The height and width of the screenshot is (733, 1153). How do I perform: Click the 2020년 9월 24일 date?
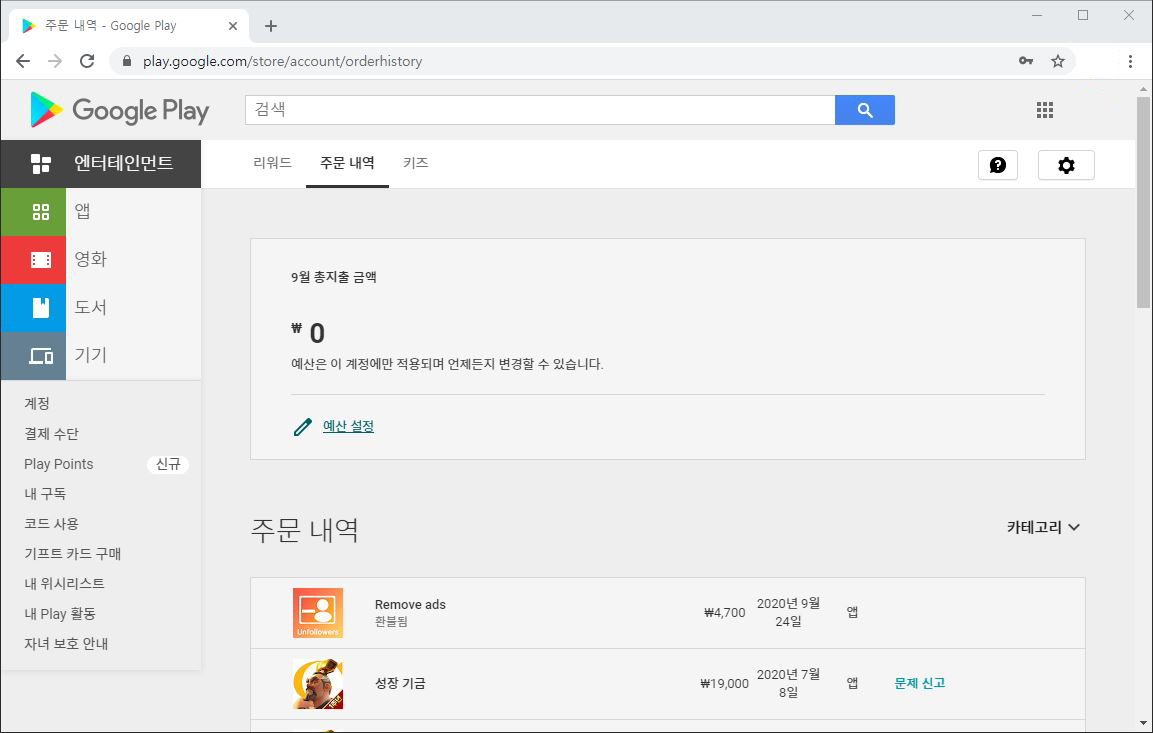pos(788,612)
